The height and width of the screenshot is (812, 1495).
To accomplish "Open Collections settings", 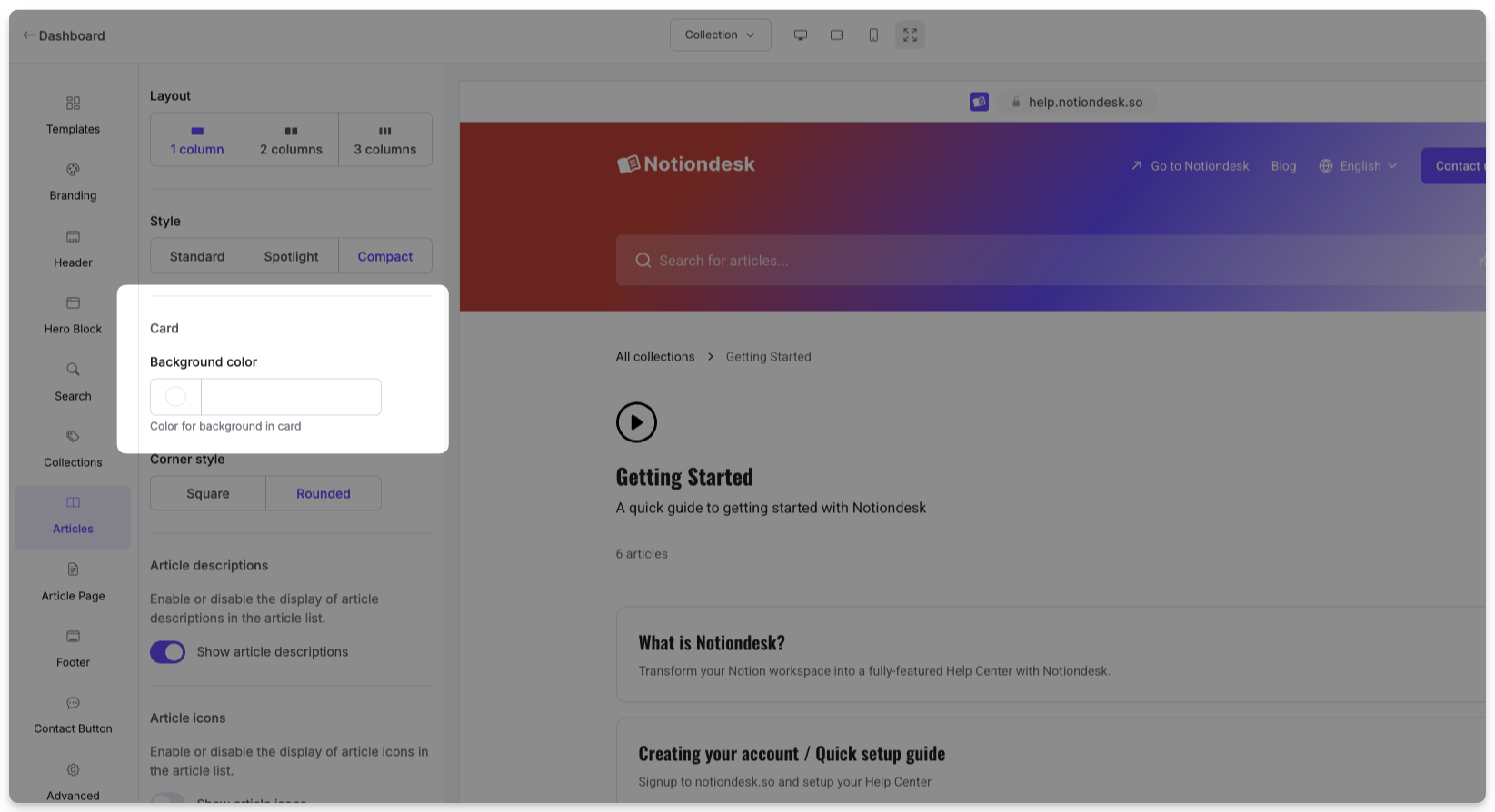I will tap(73, 449).
